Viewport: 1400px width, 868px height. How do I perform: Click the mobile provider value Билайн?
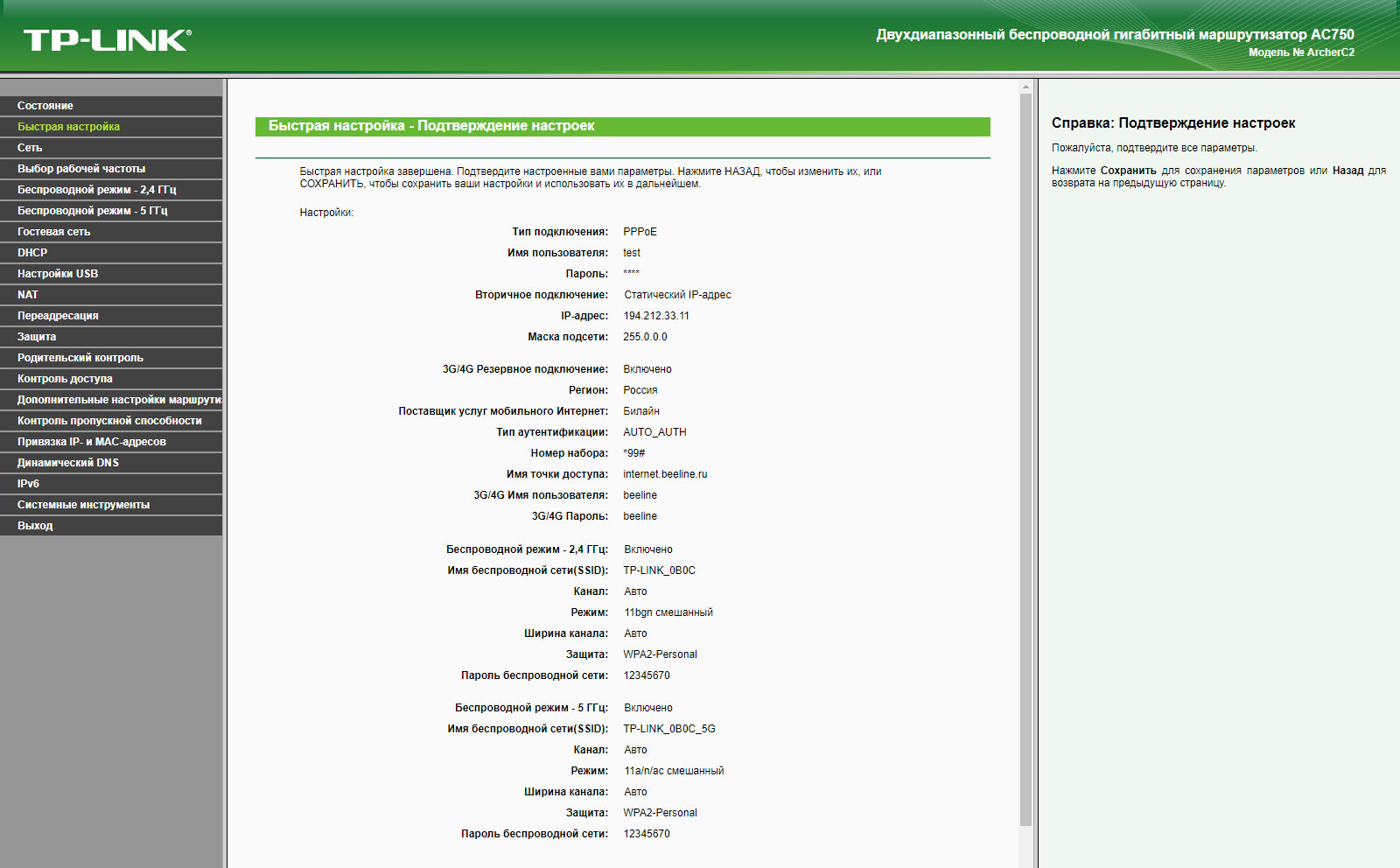[641, 411]
